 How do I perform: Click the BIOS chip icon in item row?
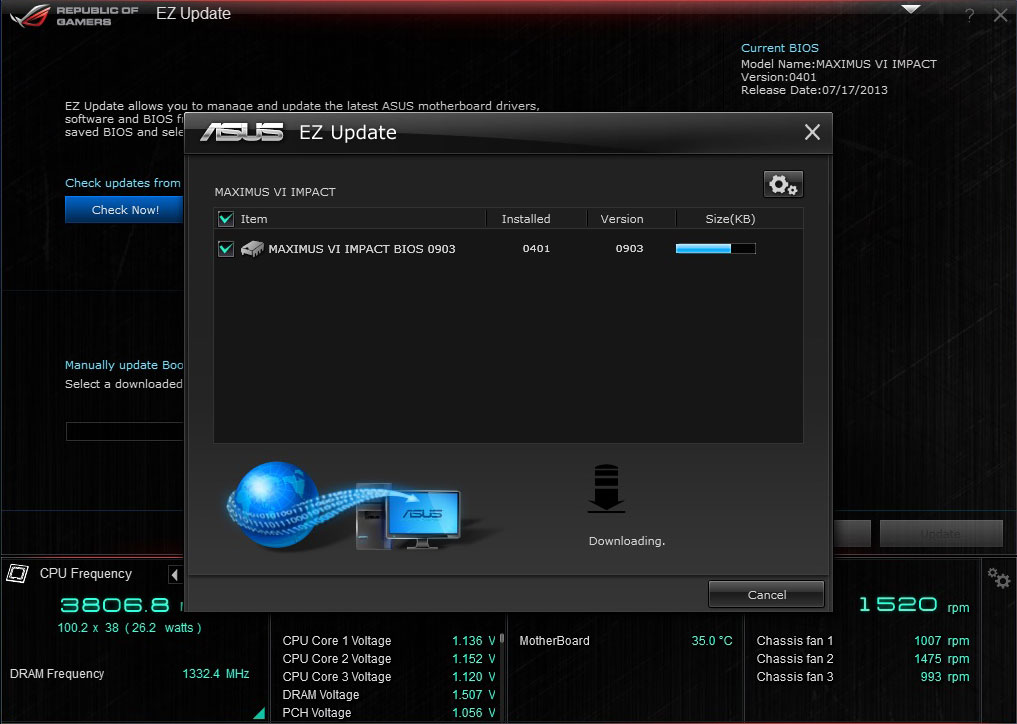point(252,248)
